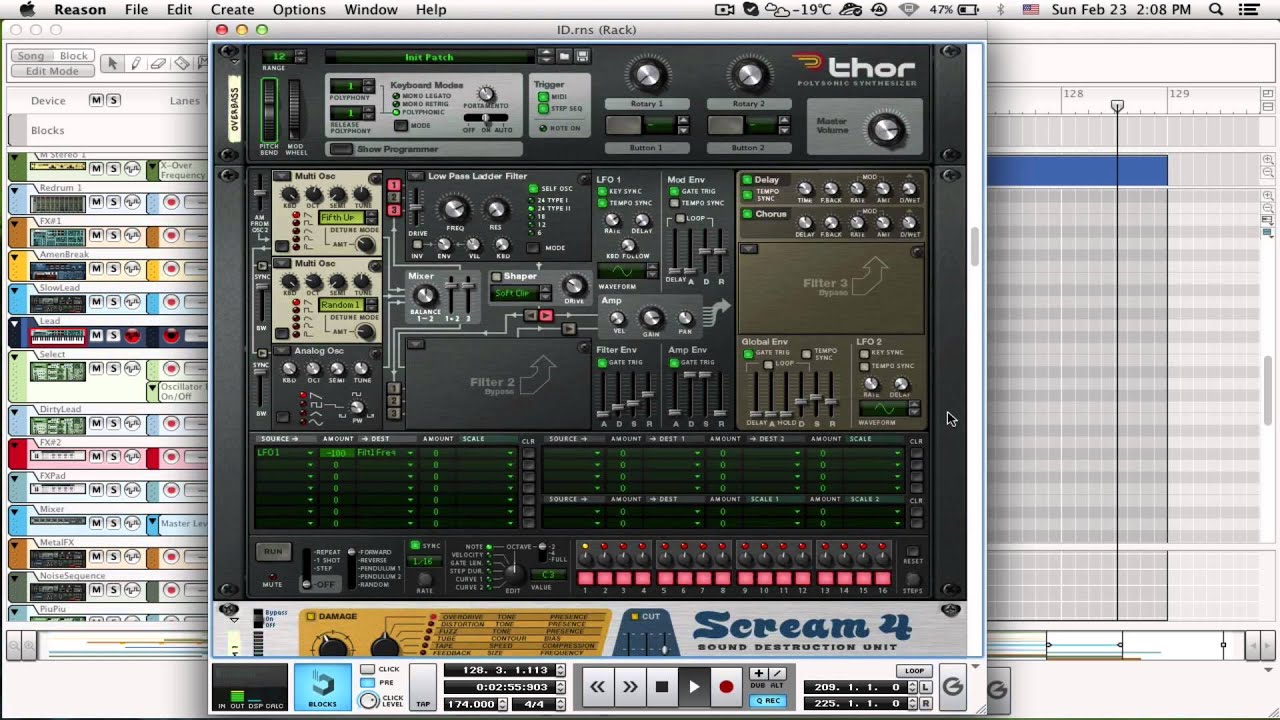The height and width of the screenshot is (720, 1280).
Task: Click the save patch floppy disk icon
Action: [x=582, y=57]
